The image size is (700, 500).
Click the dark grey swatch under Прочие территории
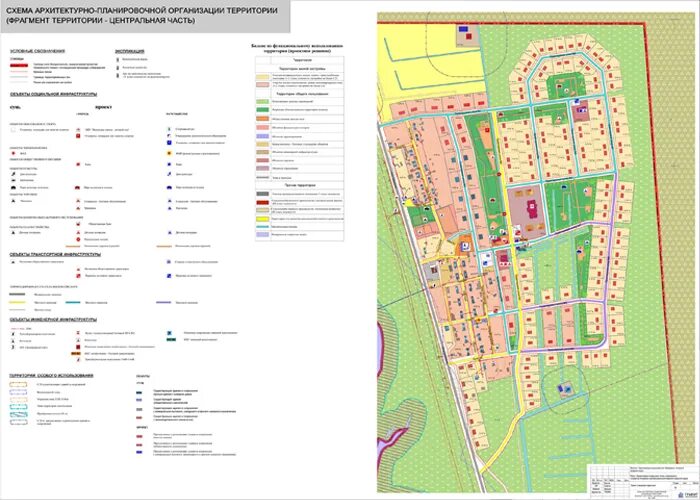[262, 194]
